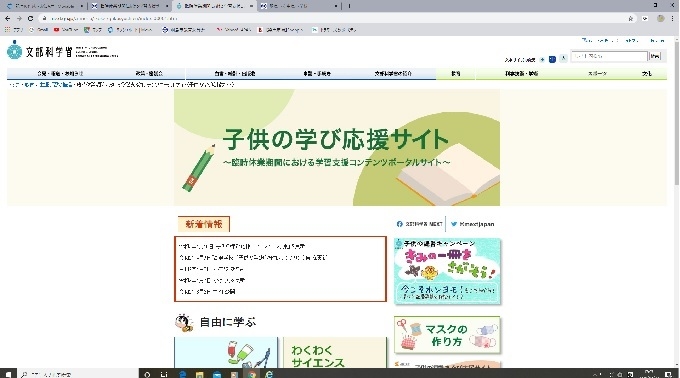This screenshot has width=680, height=378.
Task: Open 科学技術・学術 menu
Action: tap(522, 74)
